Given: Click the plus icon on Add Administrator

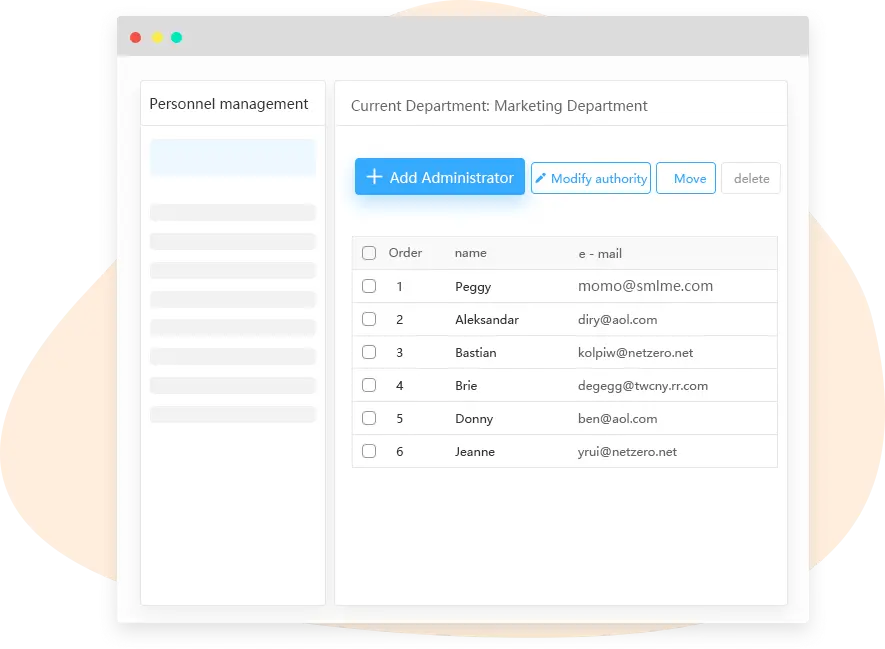Looking at the screenshot, I should coord(374,177).
